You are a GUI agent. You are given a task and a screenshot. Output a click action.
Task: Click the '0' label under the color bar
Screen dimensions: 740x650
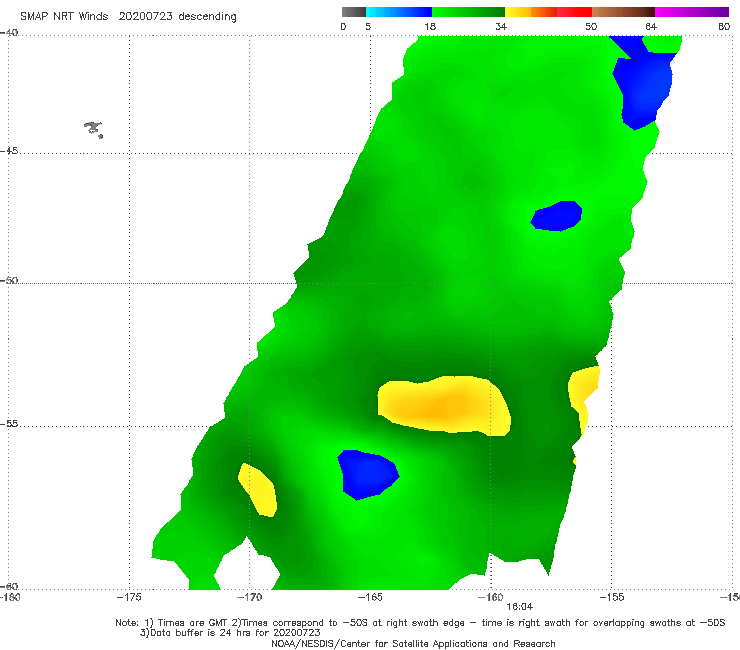coord(343,27)
